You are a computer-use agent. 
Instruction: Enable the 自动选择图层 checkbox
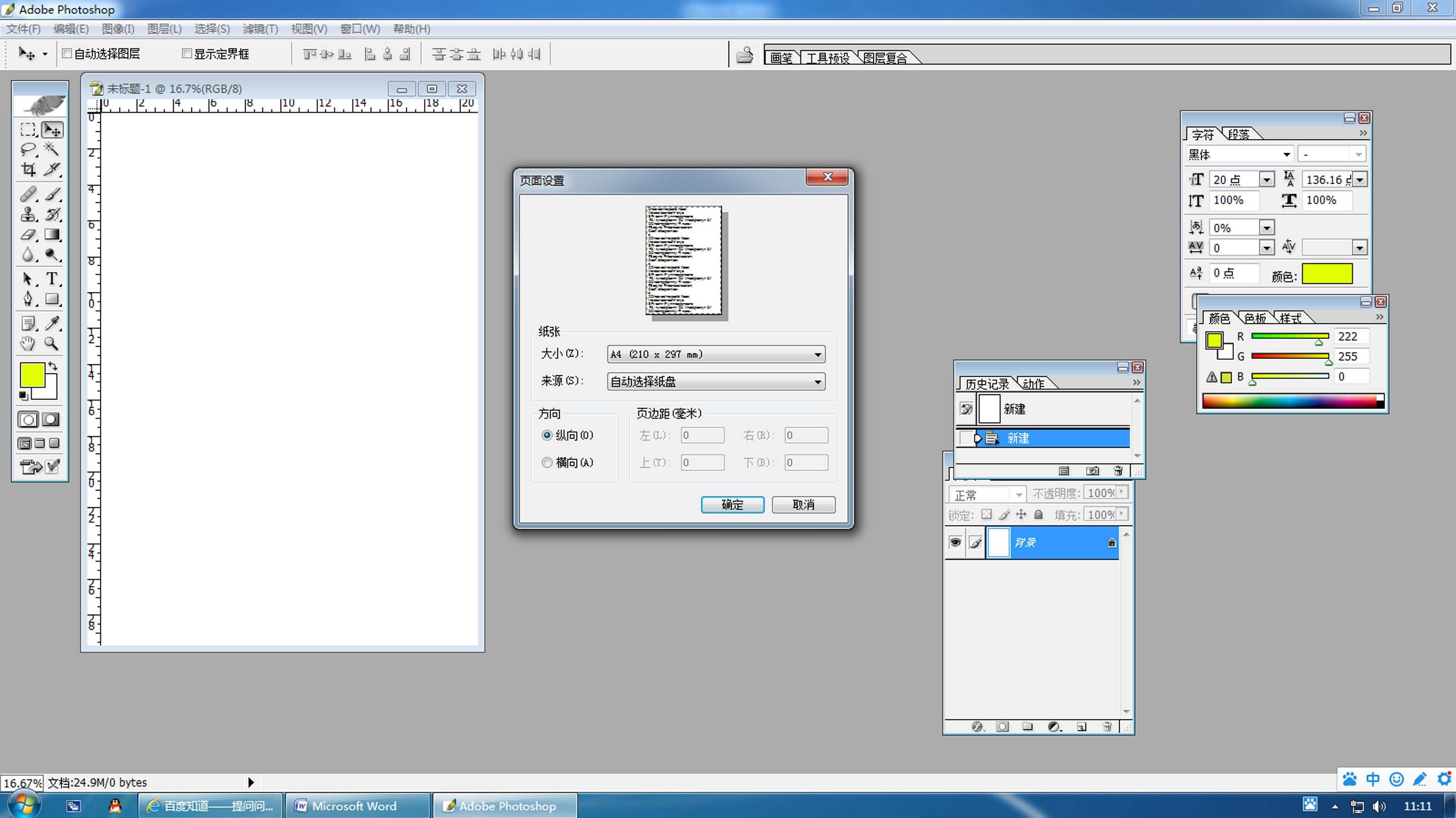pyautogui.click(x=67, y=54)
